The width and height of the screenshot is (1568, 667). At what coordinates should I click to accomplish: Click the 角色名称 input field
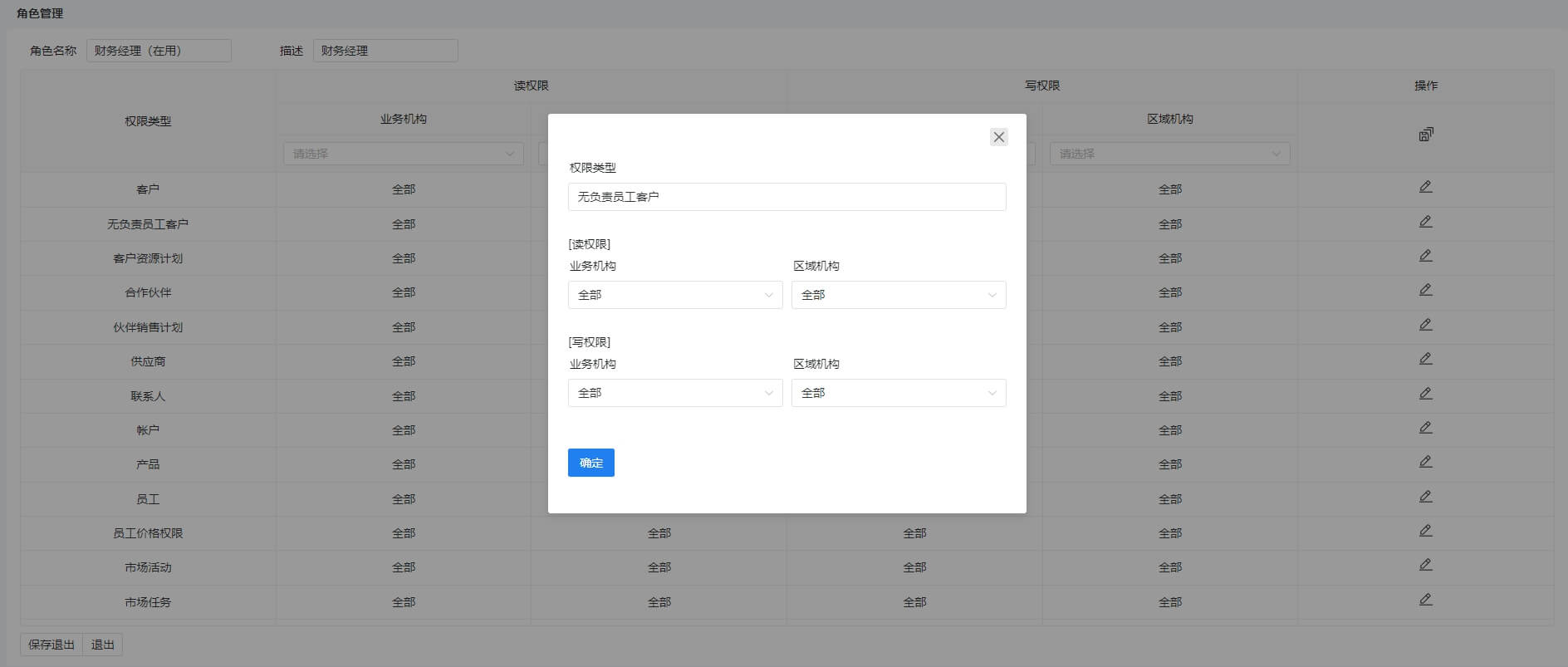click(159, 51)
